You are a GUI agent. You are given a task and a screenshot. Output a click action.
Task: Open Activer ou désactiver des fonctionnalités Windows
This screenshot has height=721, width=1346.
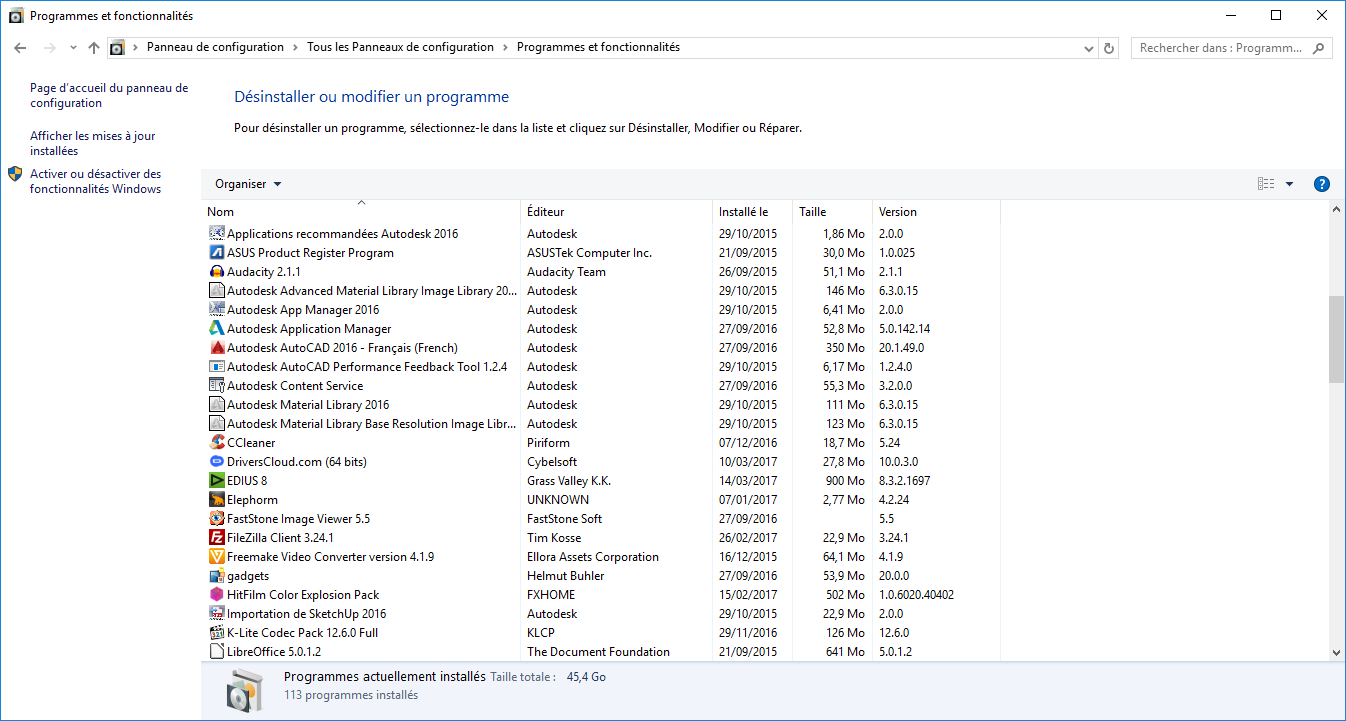coord(95,181)
